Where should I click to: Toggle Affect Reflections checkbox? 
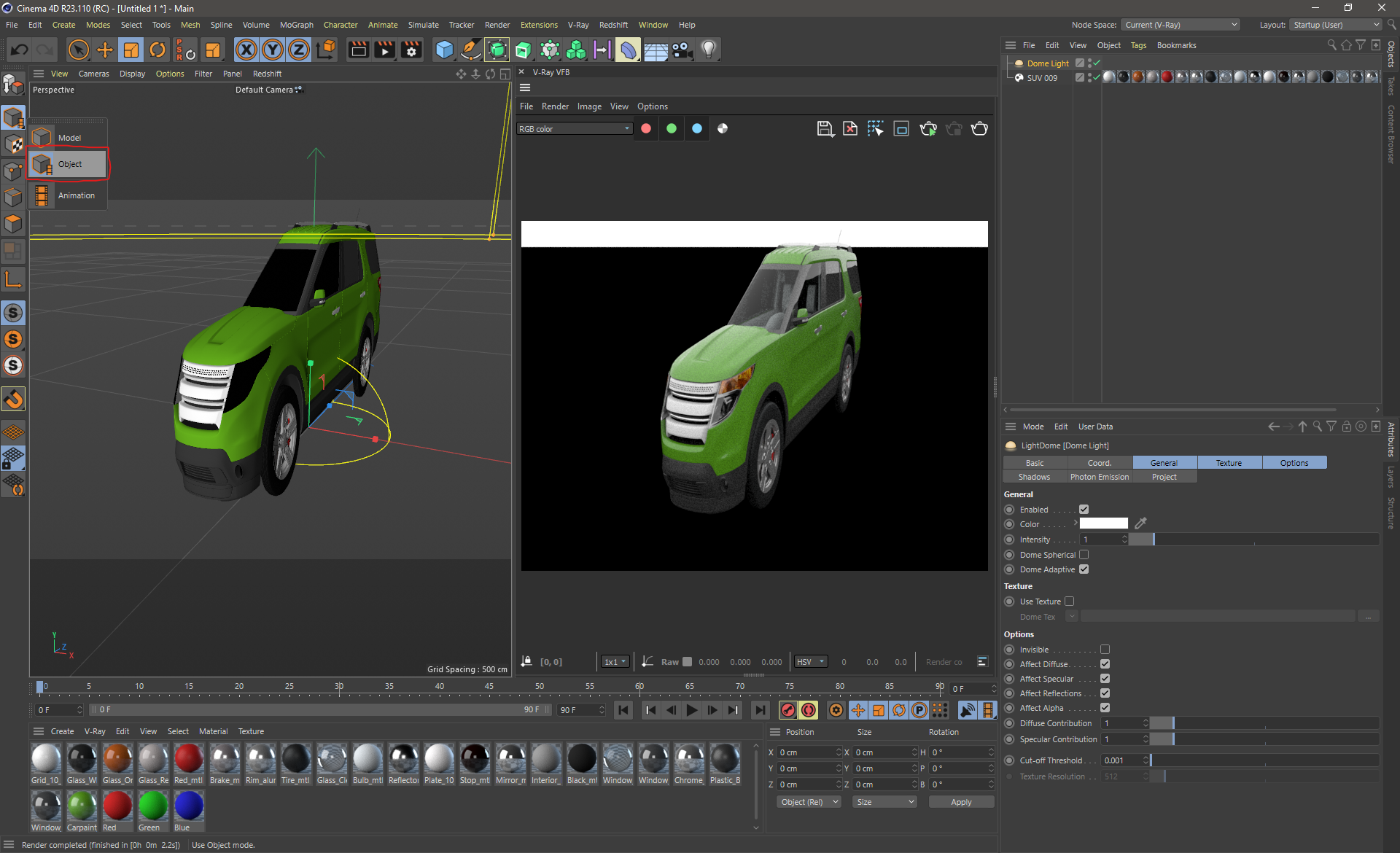[1105, 693]
